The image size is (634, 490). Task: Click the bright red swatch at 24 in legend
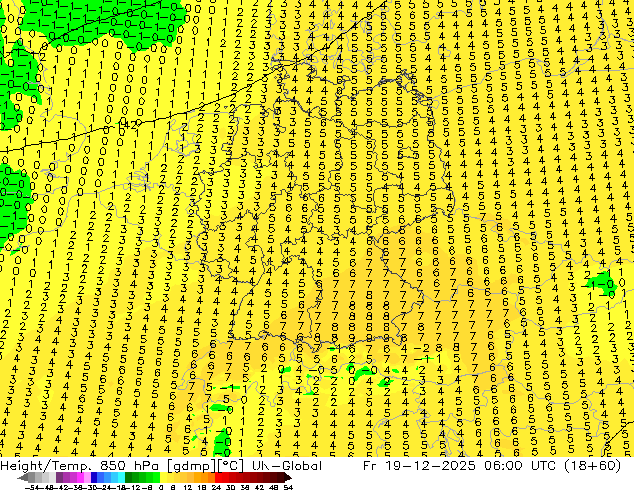[x=218, y=478]
